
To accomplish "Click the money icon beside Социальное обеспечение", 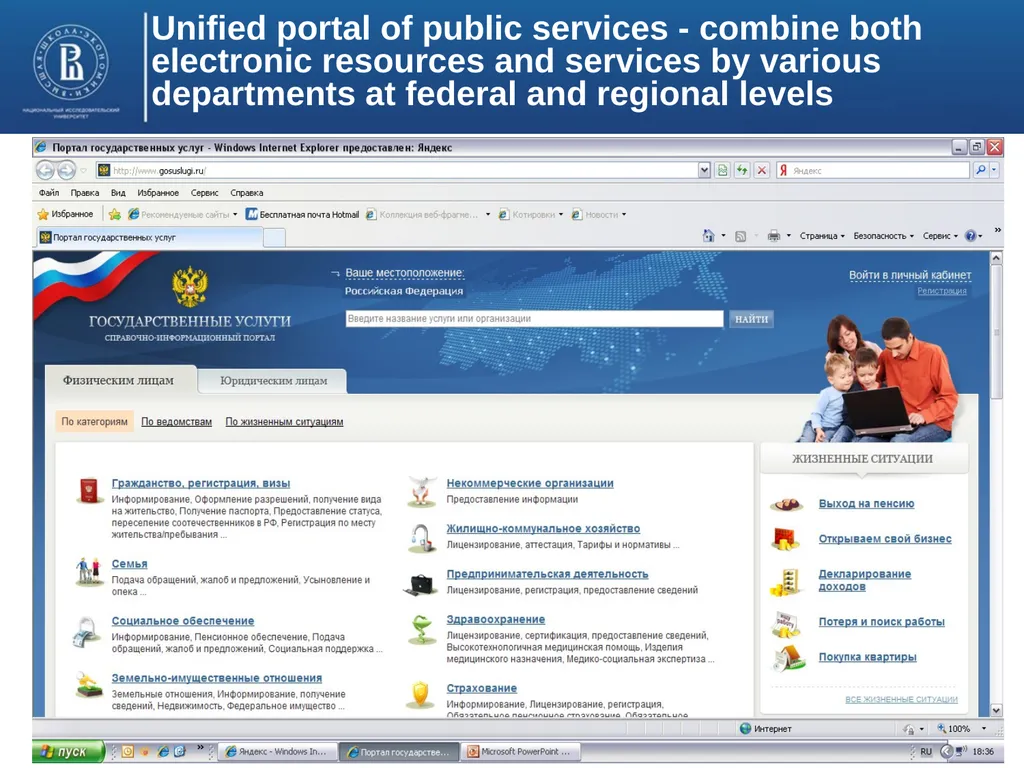I will [x=85, y=632].
